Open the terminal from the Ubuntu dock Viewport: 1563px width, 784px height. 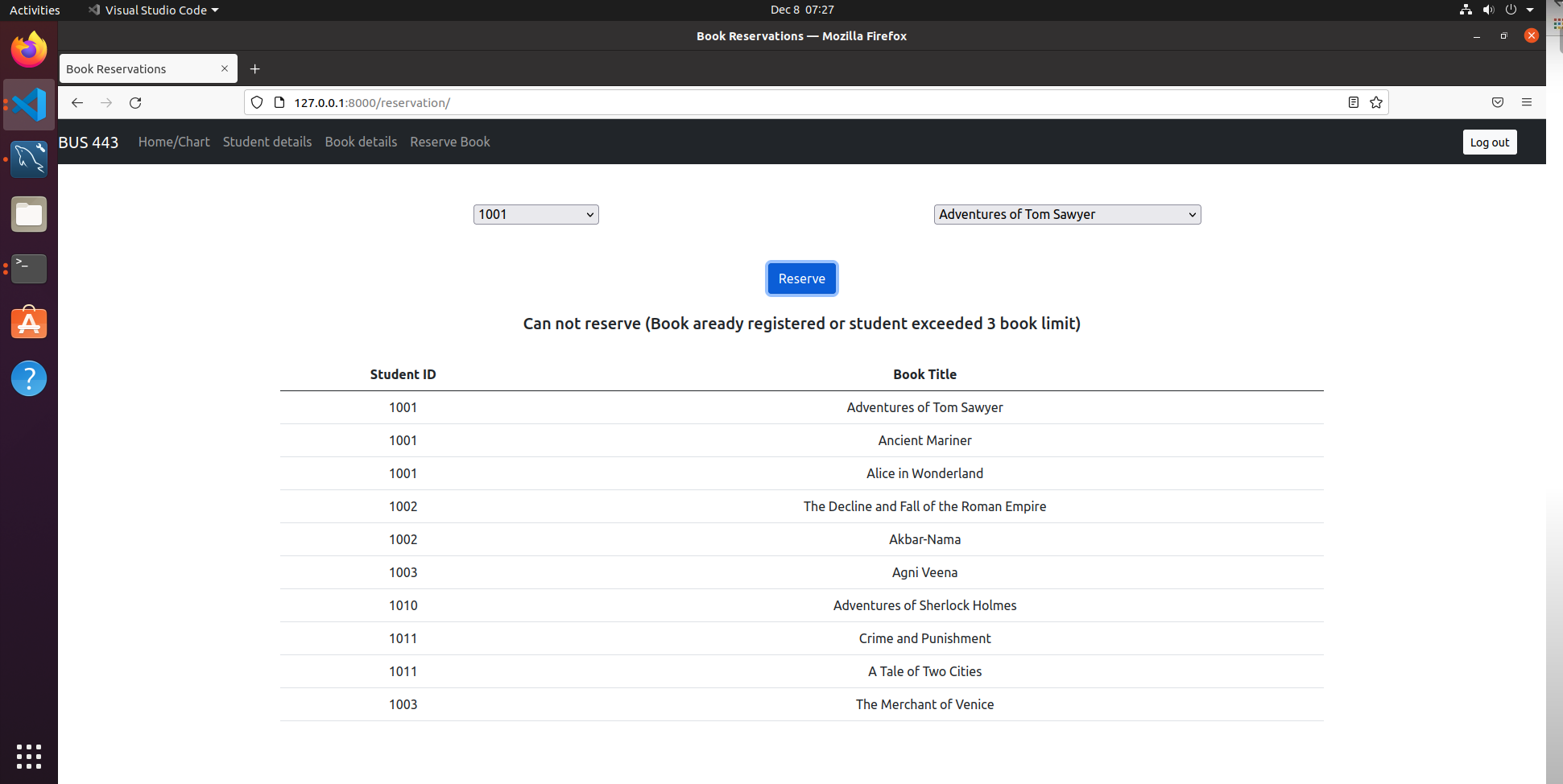29,269
